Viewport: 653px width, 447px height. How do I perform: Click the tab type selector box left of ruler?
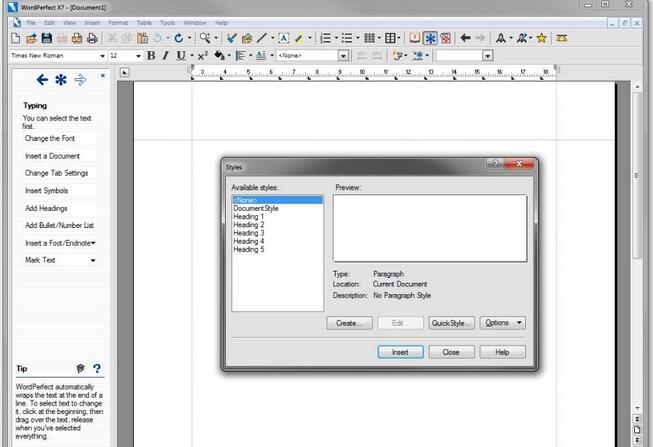pyautogui.click(x=124, y=72)
